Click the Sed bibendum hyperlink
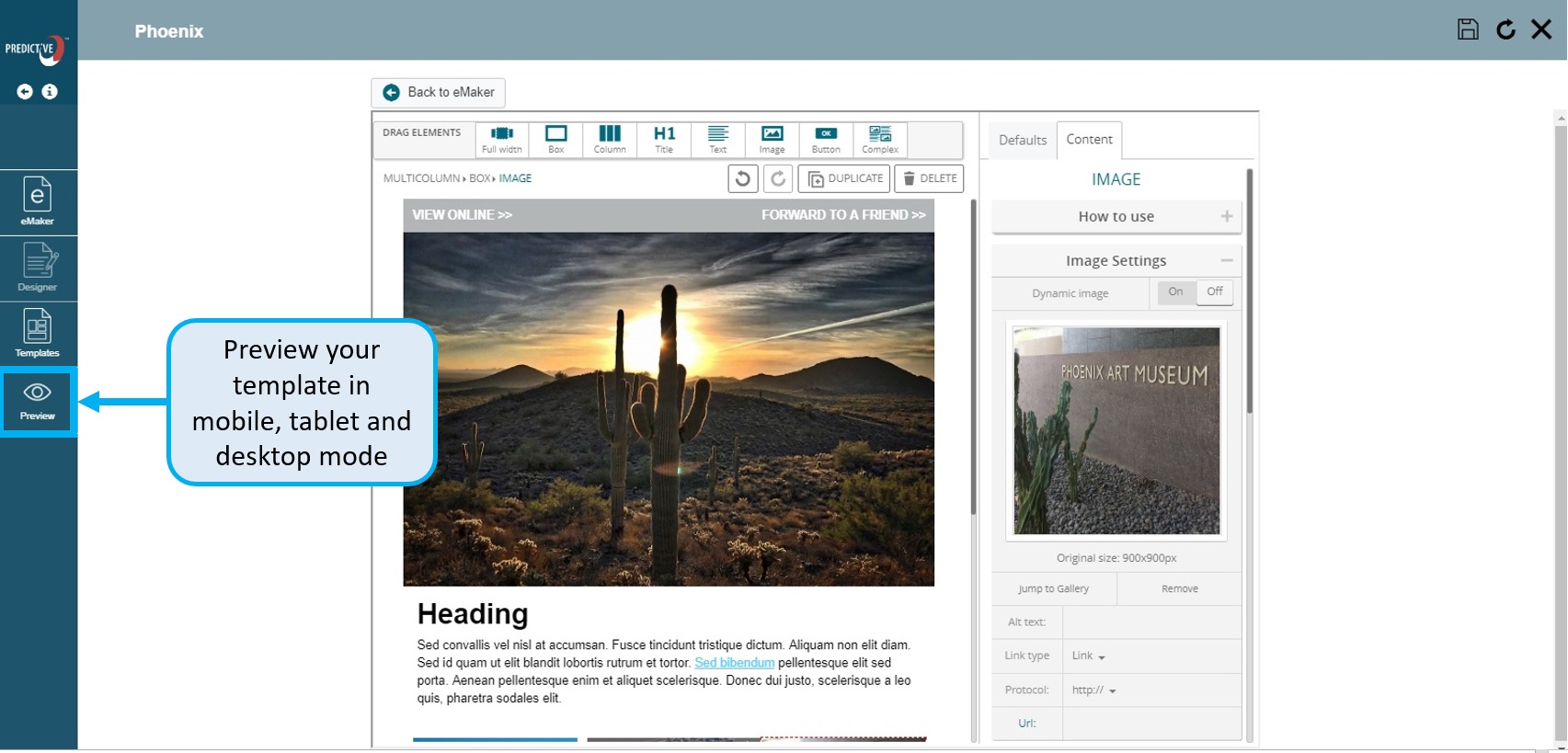 pyautogui.click(x=734, y=663)
